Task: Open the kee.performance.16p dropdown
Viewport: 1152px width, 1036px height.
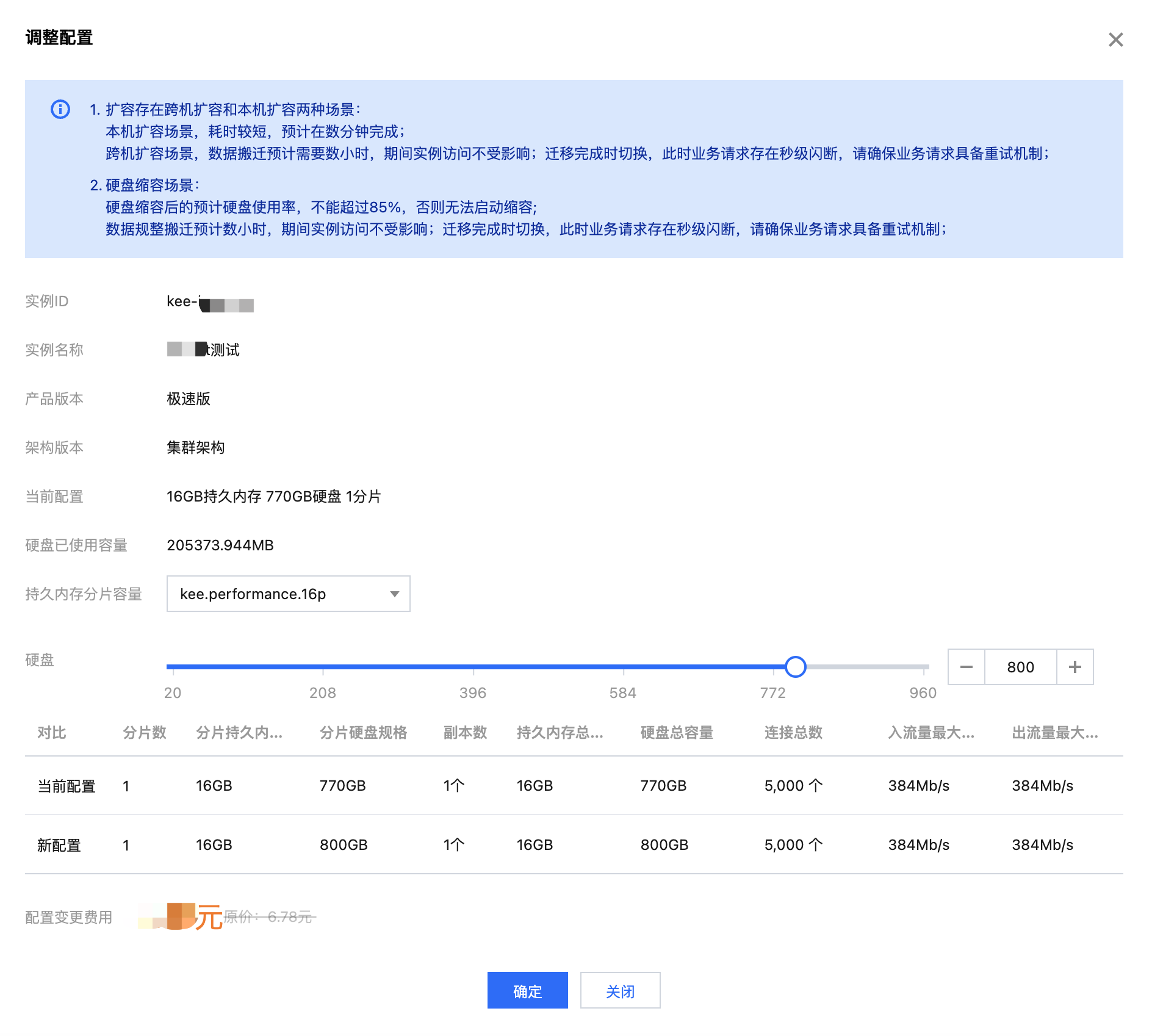Action: point(288,594)
